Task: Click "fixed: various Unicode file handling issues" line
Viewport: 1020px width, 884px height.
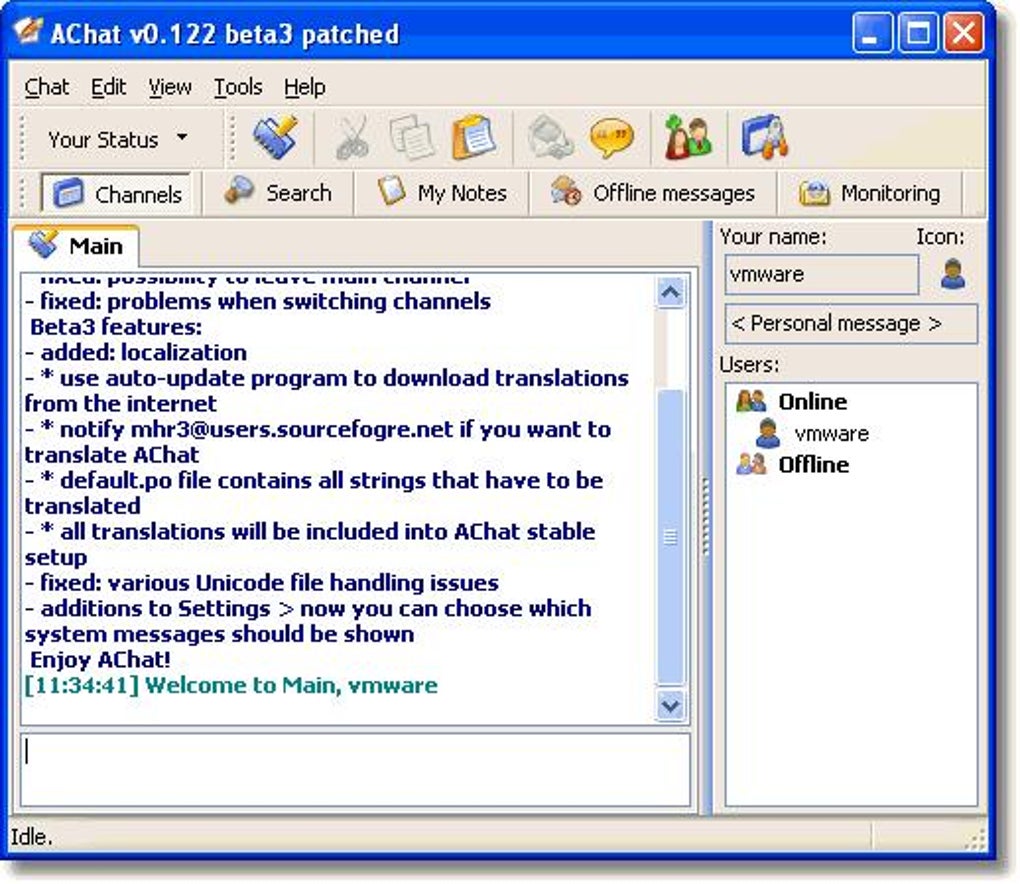Action: click(x=269, y=583)
